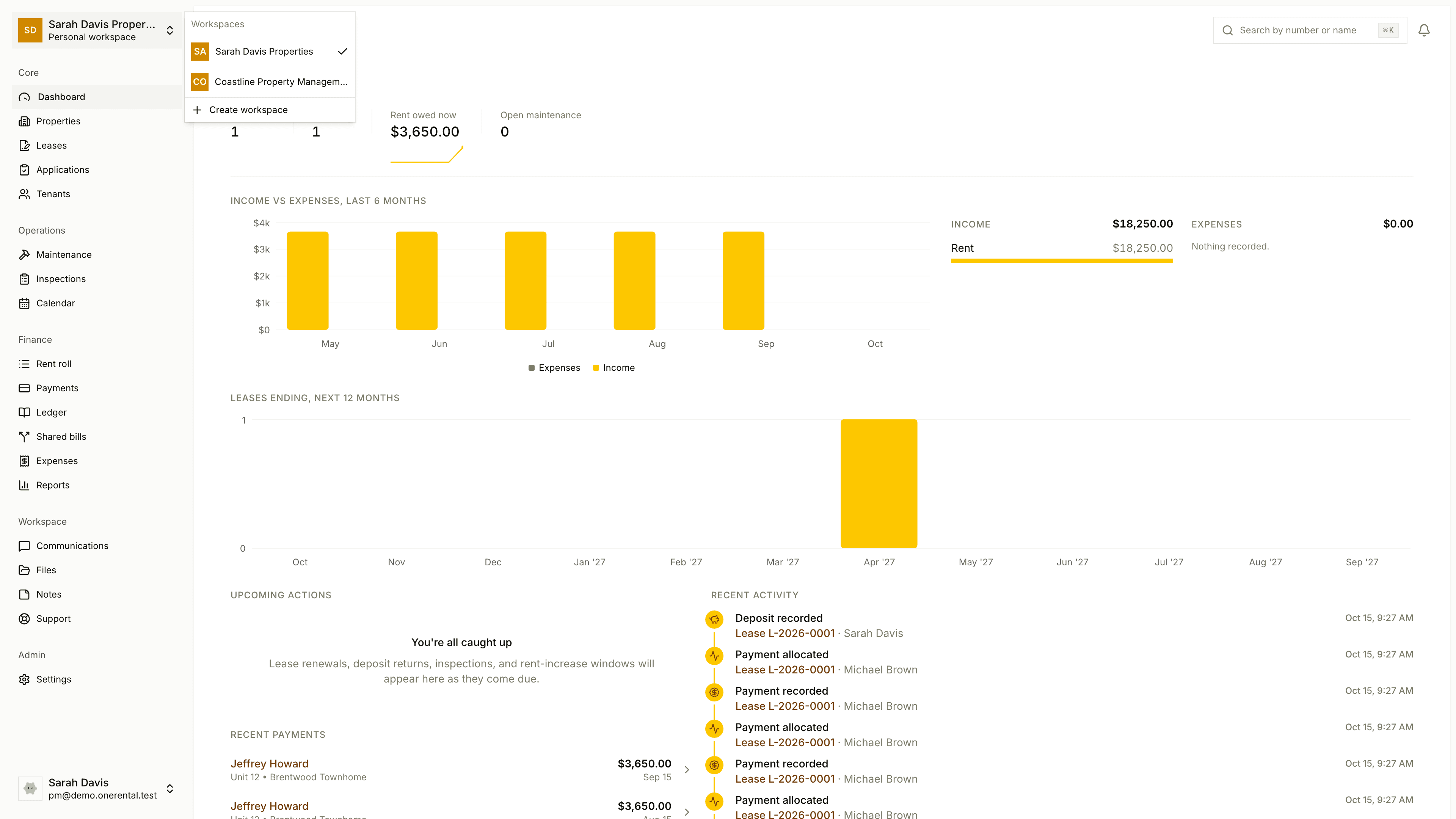Open the first Jeffrey Howard payment chevron
1456x819 pixels.
click(687, 770)
